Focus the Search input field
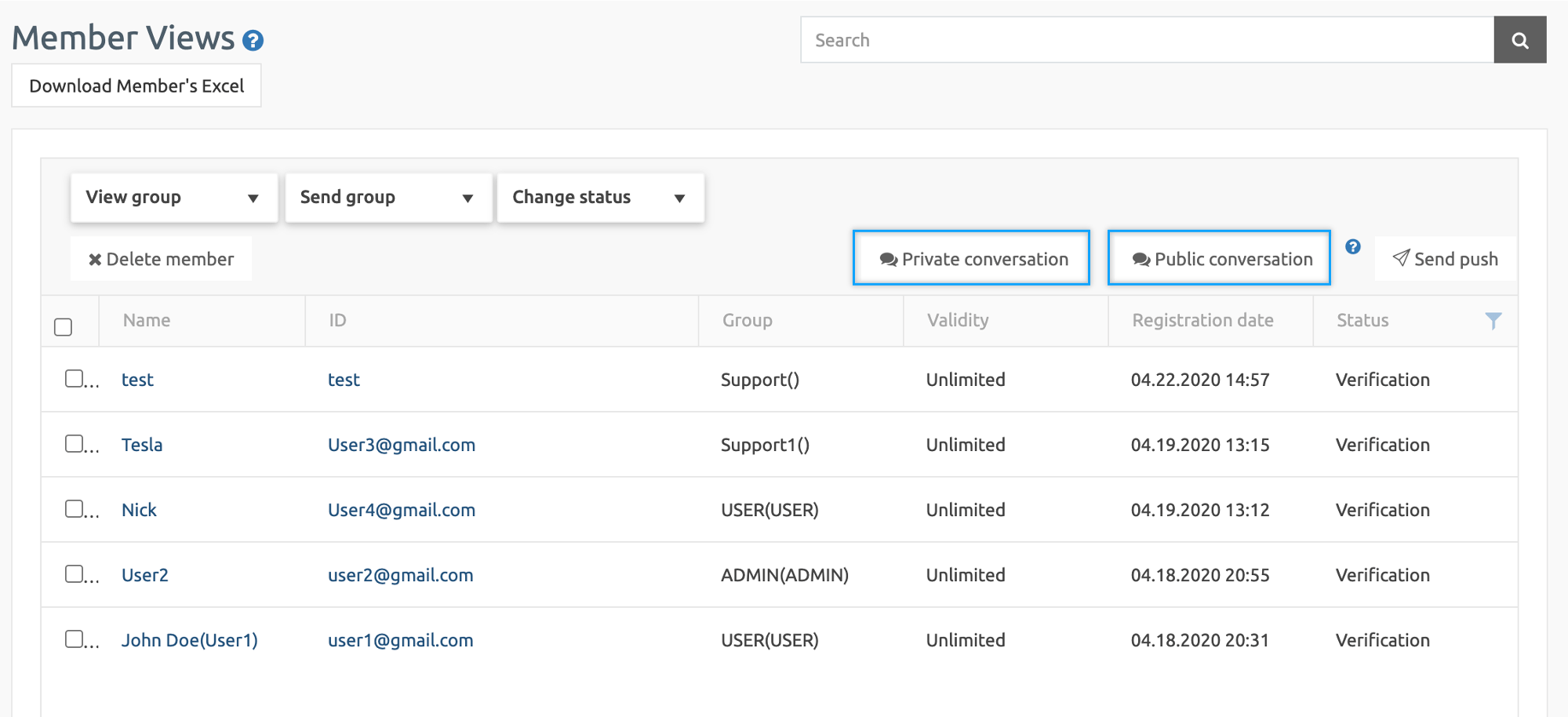Viewport: 1568px width, 717px height. [1146, 40]
